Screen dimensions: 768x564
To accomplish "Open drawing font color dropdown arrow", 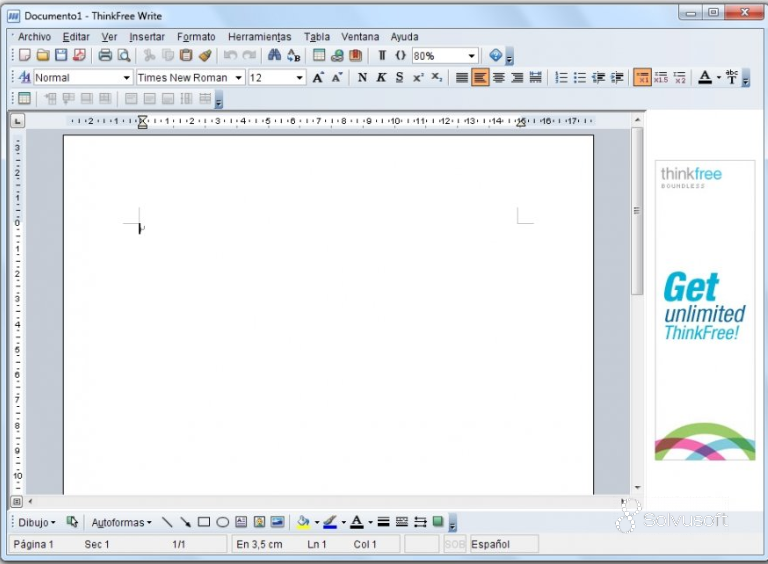I will point(370,522).
